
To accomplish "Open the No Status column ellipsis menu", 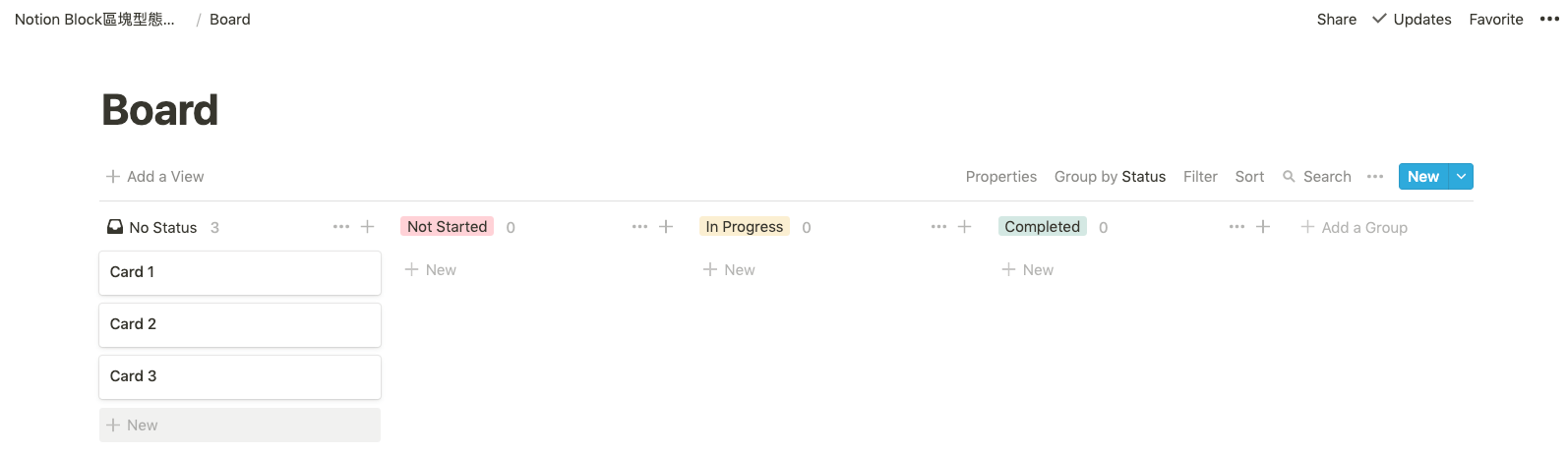I will (x=341, y=227).
